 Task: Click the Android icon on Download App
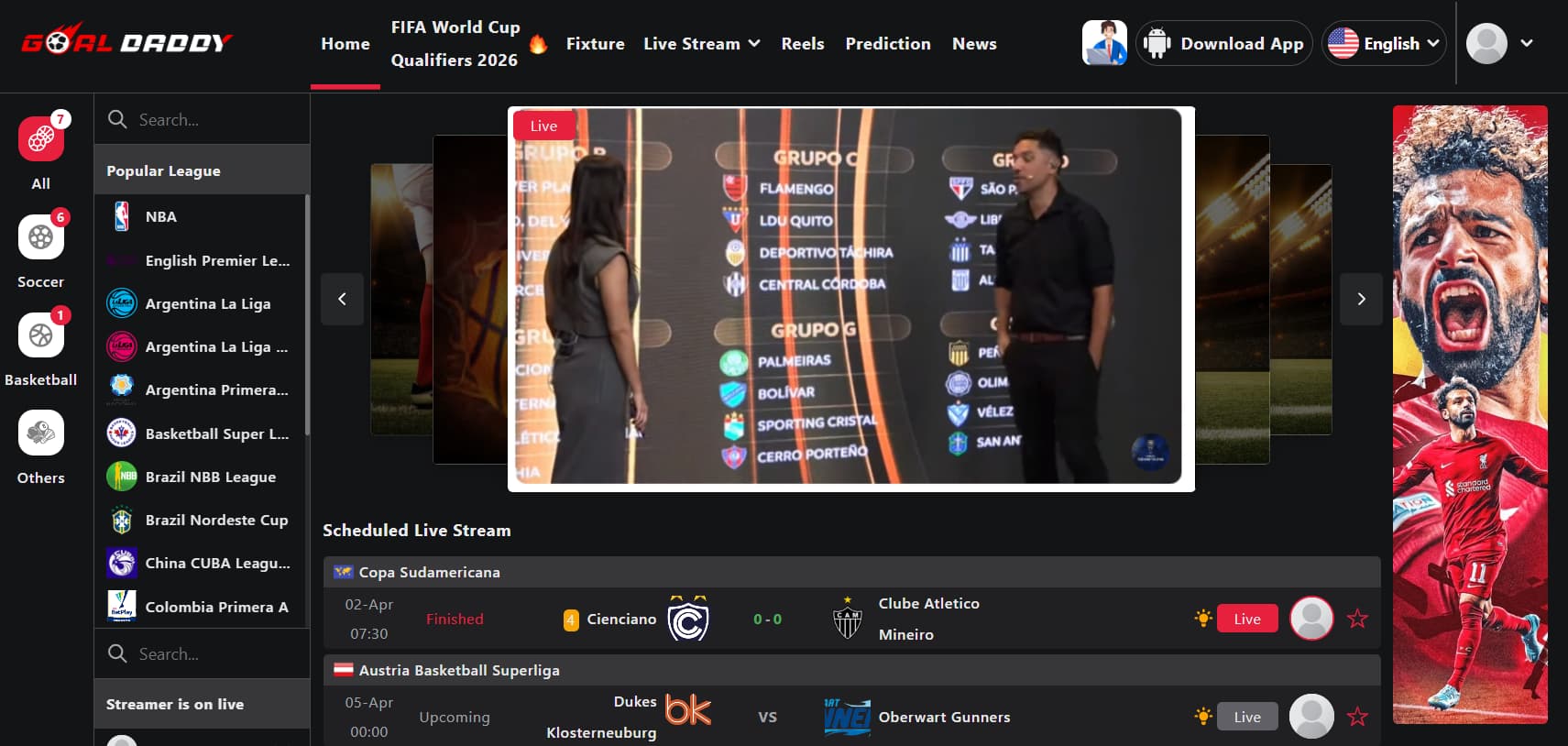click(x=1157, y=43)
